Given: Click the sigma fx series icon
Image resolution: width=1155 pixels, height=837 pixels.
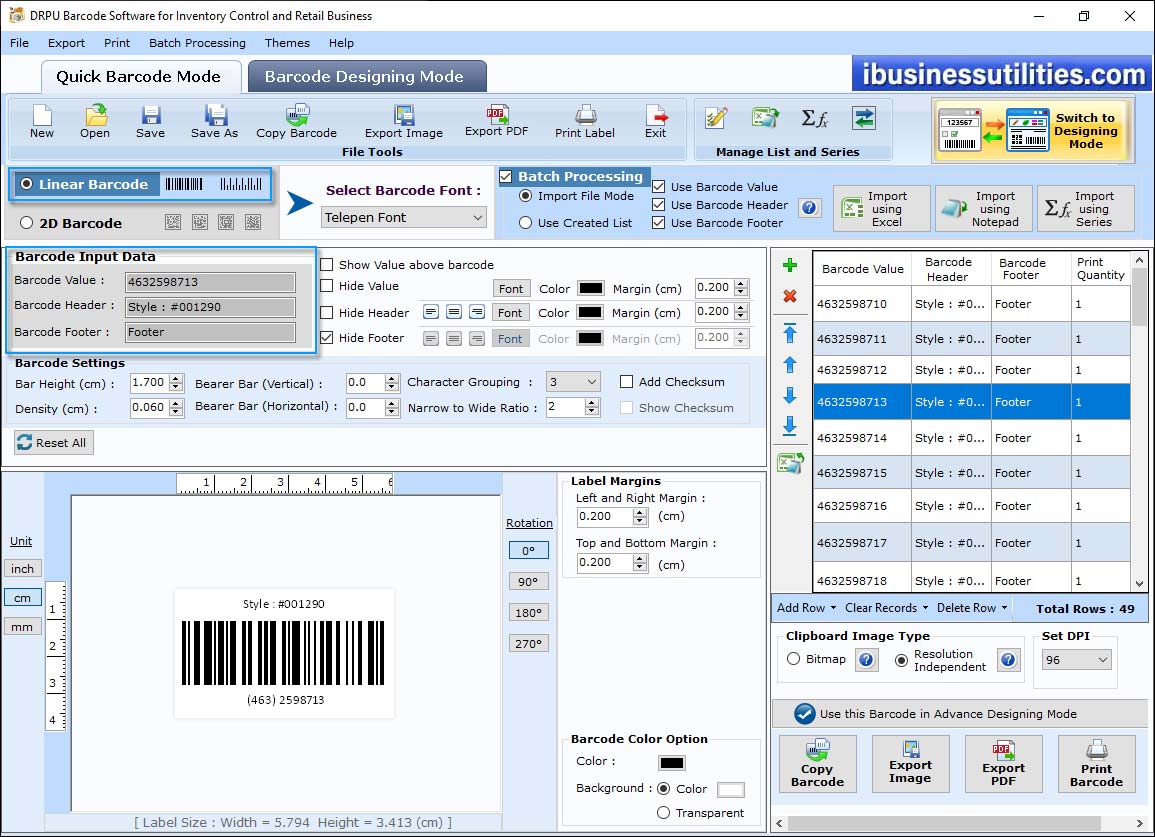Looking at the screenshot, I should coord(815,118).
